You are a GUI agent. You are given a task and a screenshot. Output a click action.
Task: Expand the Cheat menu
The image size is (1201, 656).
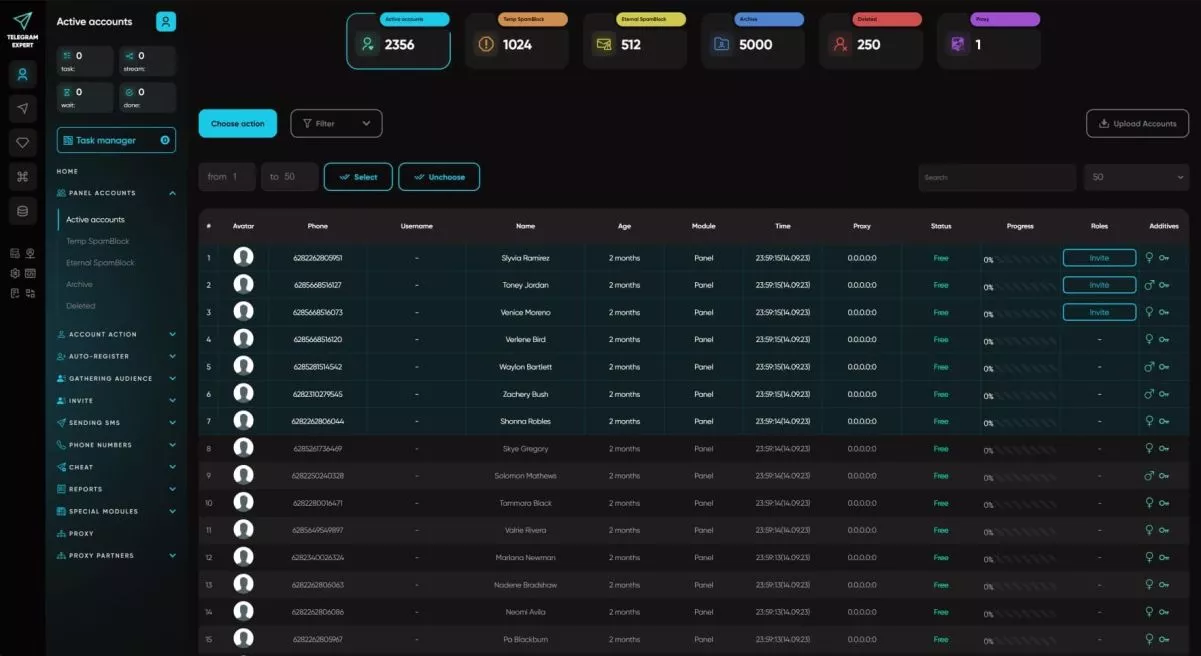pos(116,467)
